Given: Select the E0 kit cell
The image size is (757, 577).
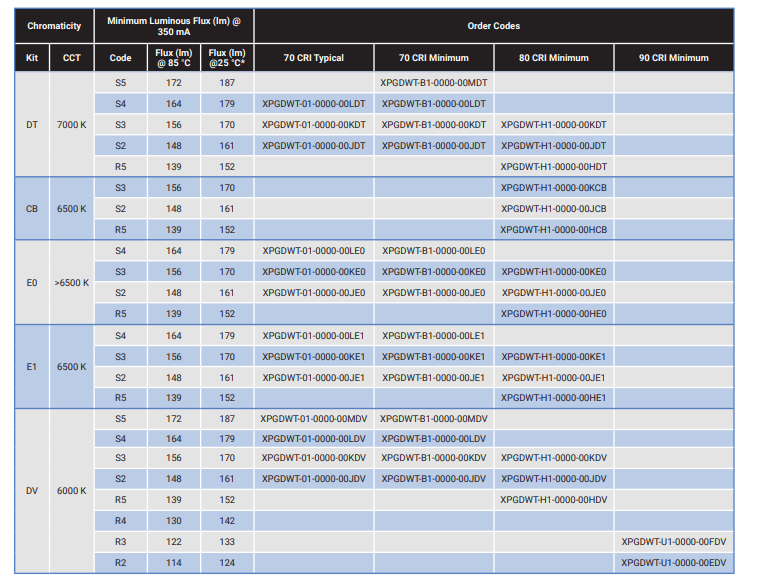Looking at the screenshot, I should pyautogui.click(x=32, y=282).
